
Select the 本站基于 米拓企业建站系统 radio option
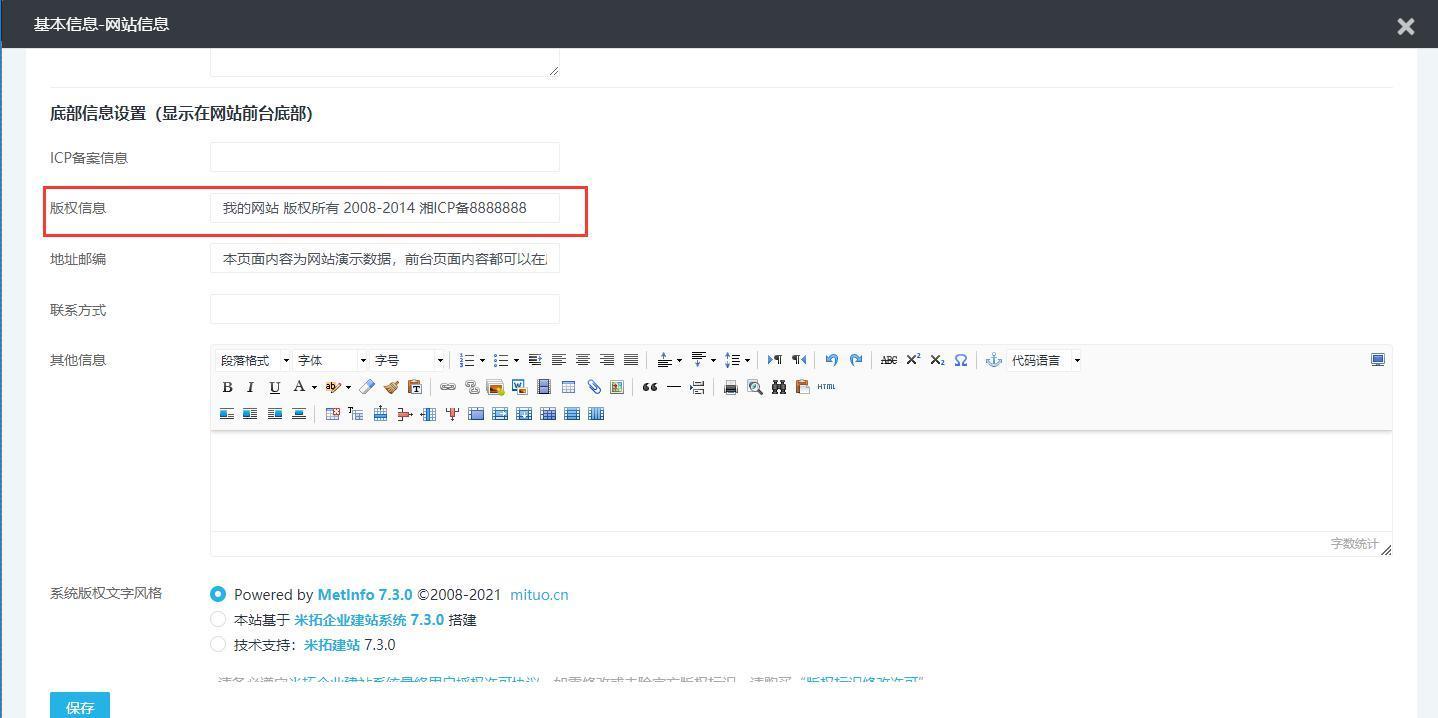point(218,619)
